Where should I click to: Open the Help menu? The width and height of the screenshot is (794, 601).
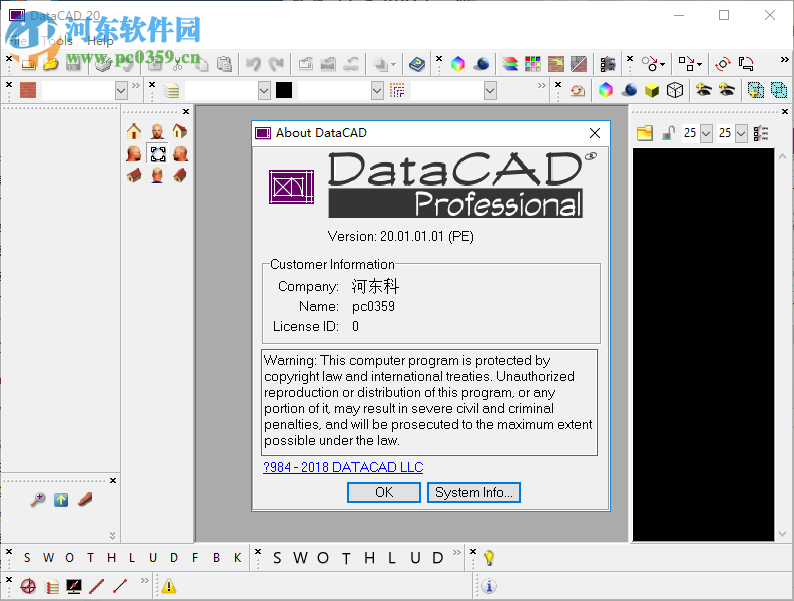coord(100,41)
